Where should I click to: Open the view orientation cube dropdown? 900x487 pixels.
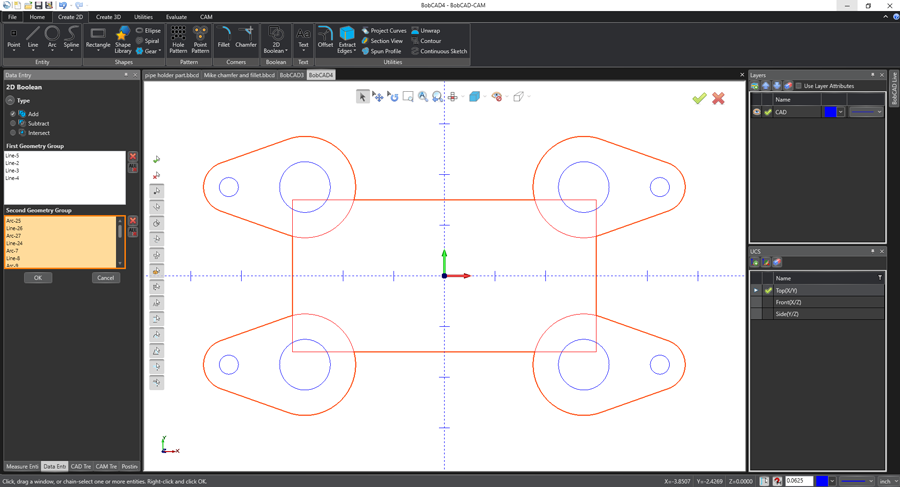(x=485, y=96)
